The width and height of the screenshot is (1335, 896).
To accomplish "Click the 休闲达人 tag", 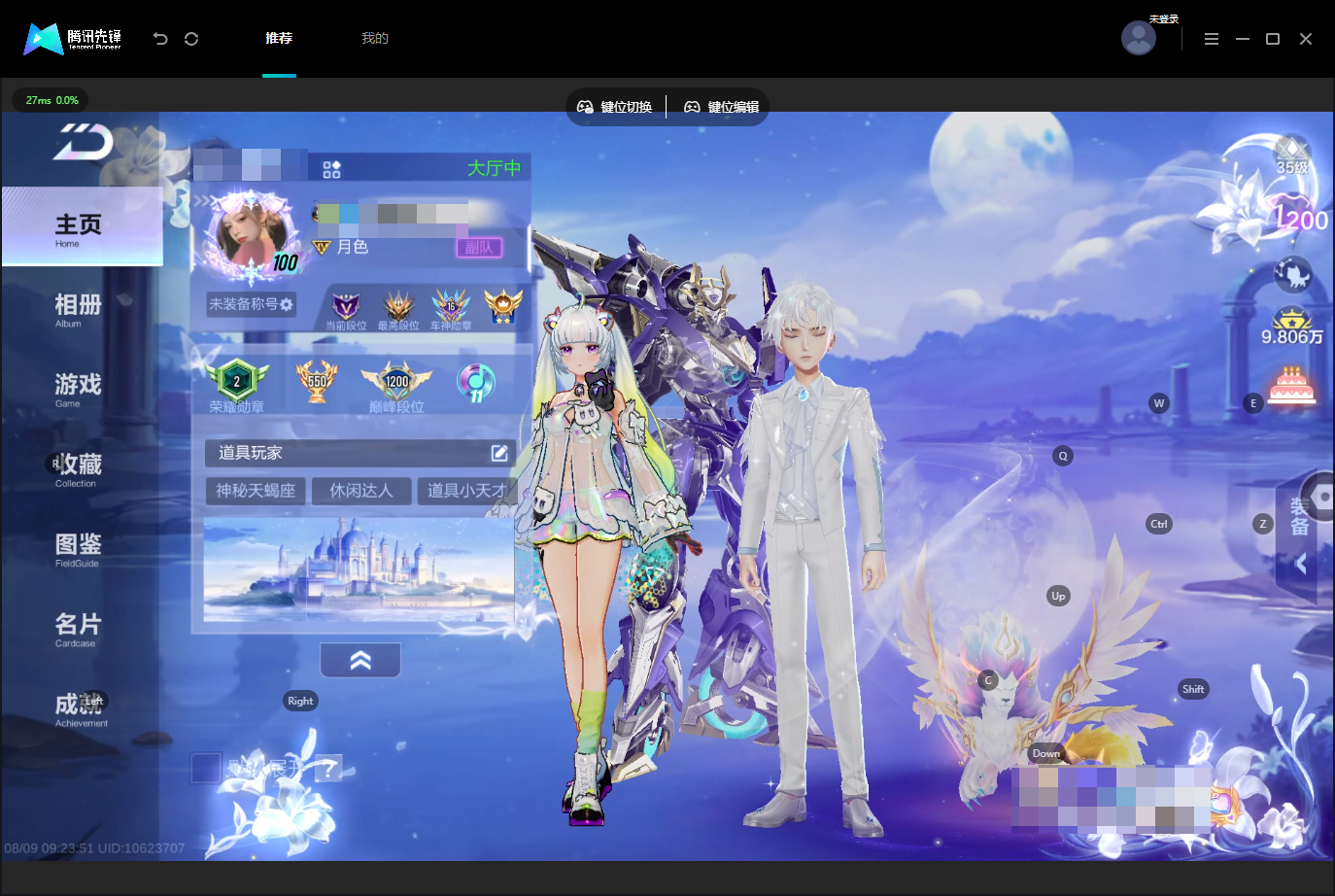I will coord(361,491).
